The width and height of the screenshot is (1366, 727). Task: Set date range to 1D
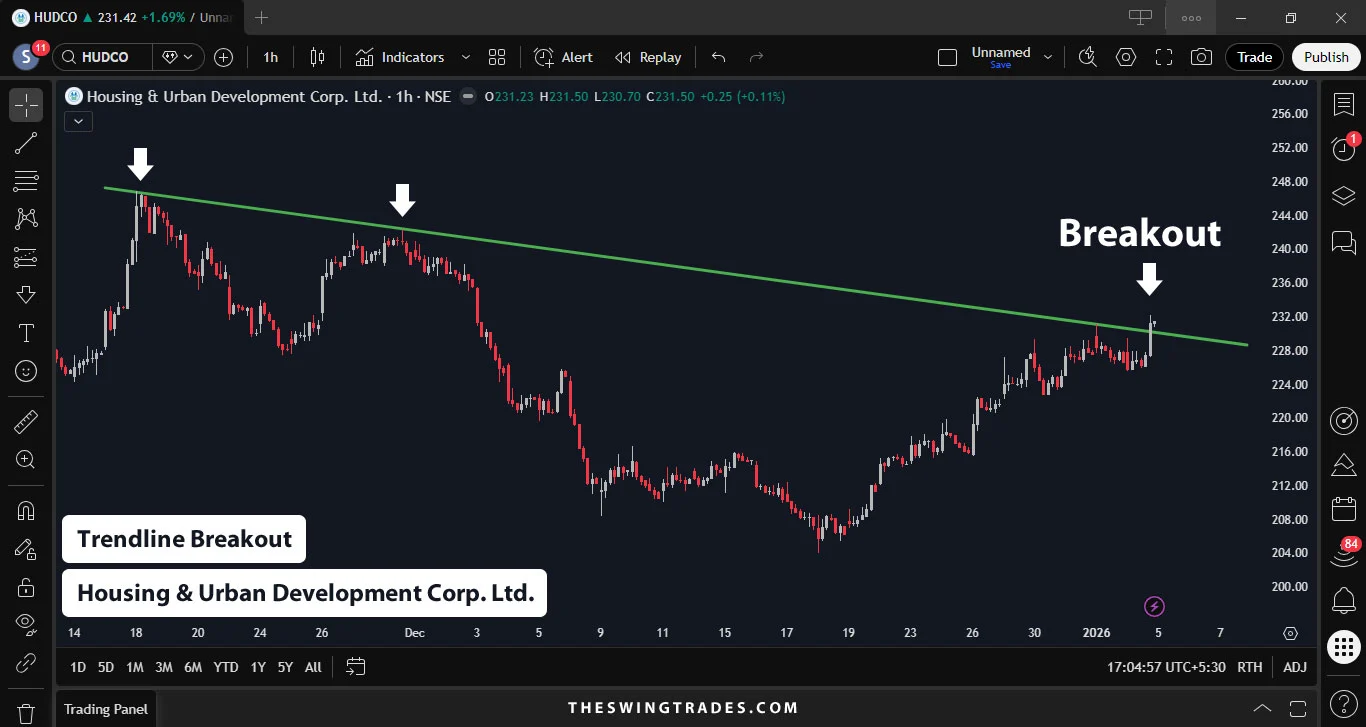click(x=77, y=667)
